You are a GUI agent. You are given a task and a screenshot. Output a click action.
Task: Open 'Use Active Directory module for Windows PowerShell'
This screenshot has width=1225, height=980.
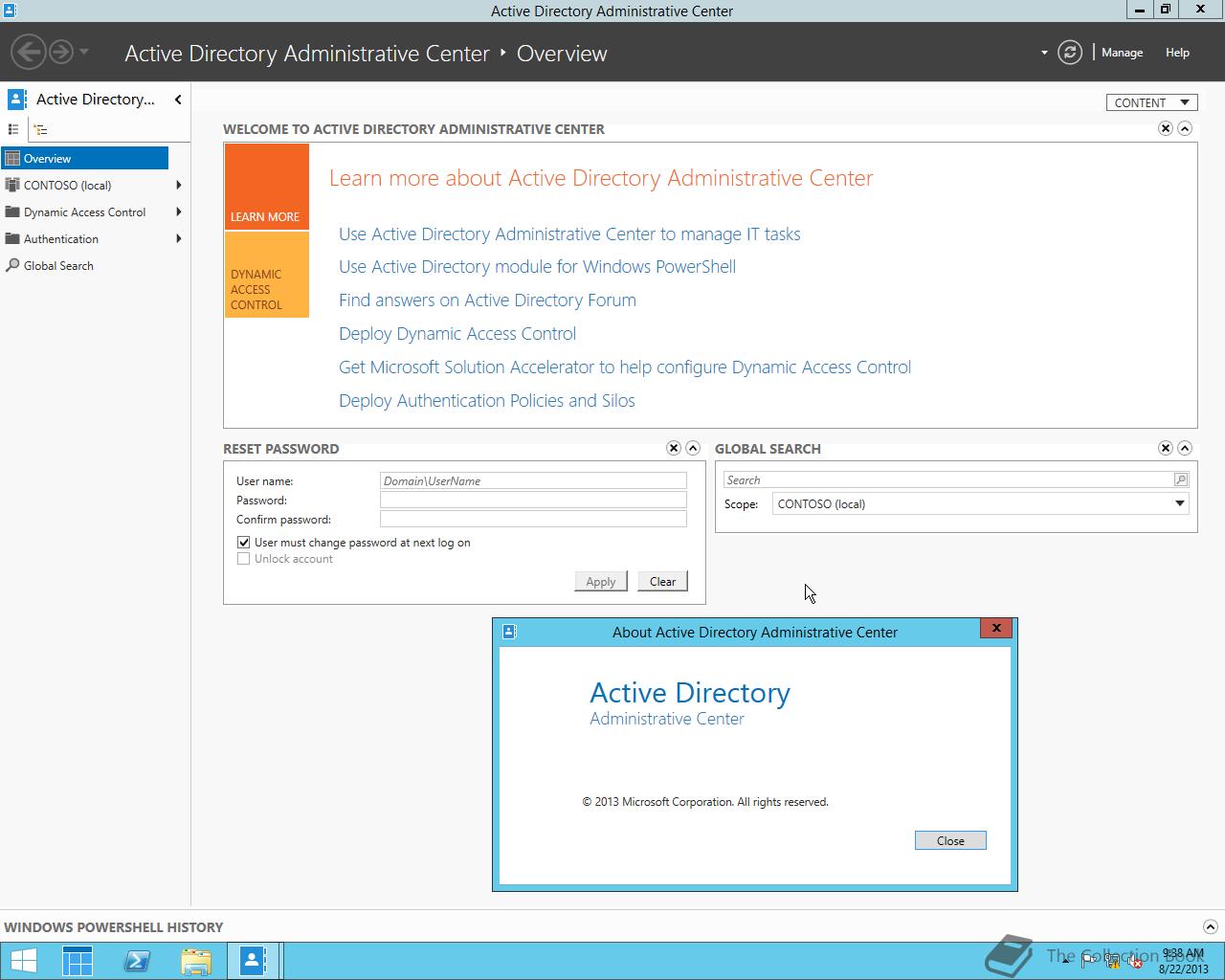pyautogui.click(x=537, y=267)
